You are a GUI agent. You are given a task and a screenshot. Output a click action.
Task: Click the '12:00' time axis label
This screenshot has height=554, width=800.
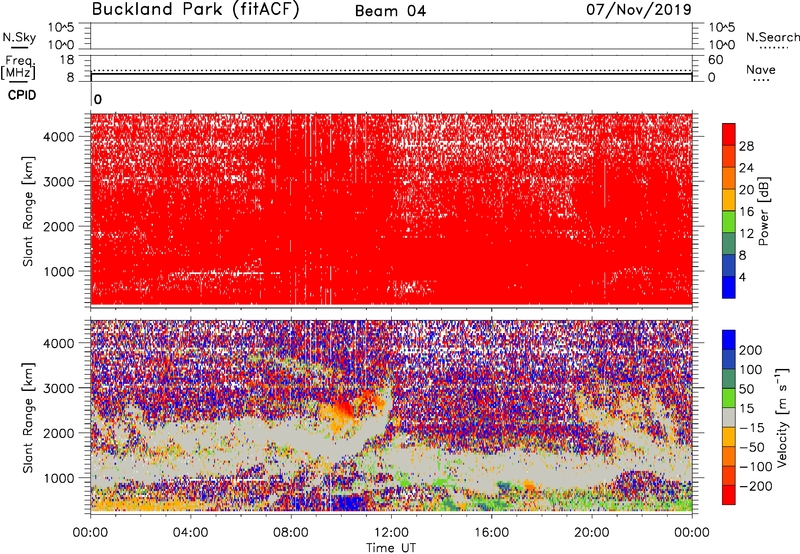tap(391, 533)
